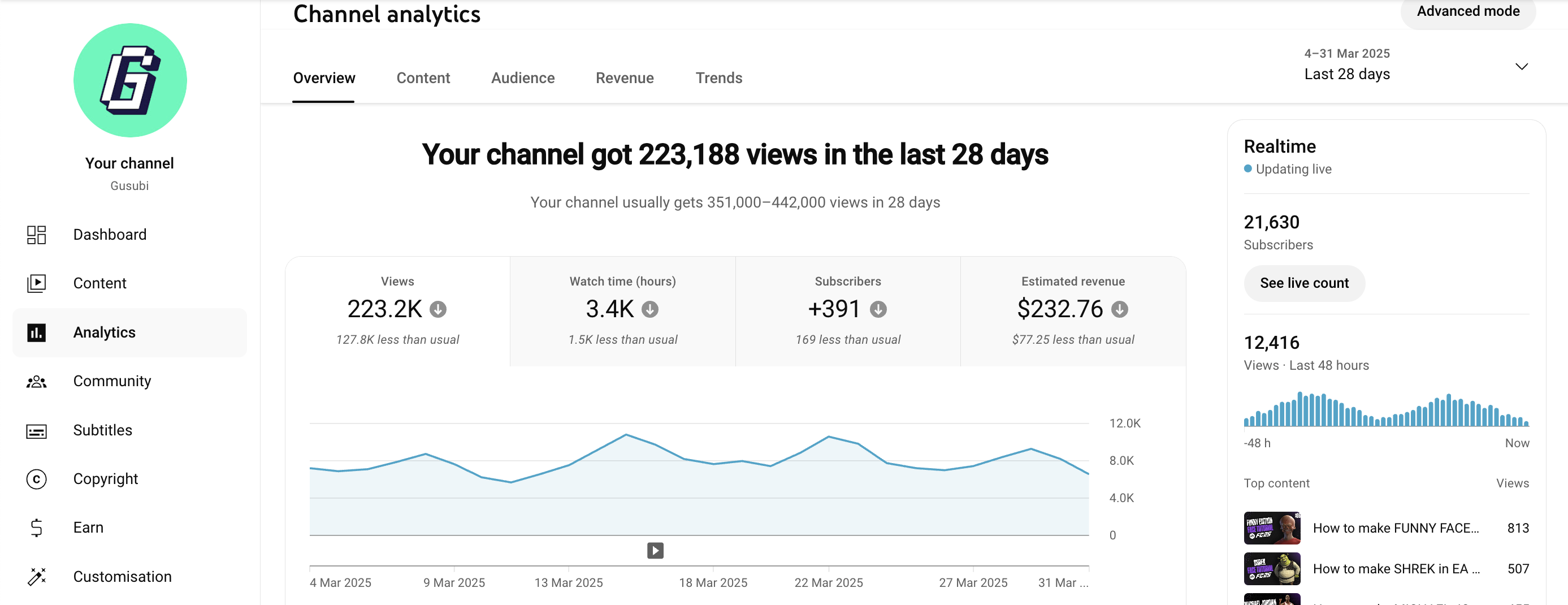Click the Copyright circle icon
The height and width of the screenshot is (605, 1568).
(x=37, y=479)
